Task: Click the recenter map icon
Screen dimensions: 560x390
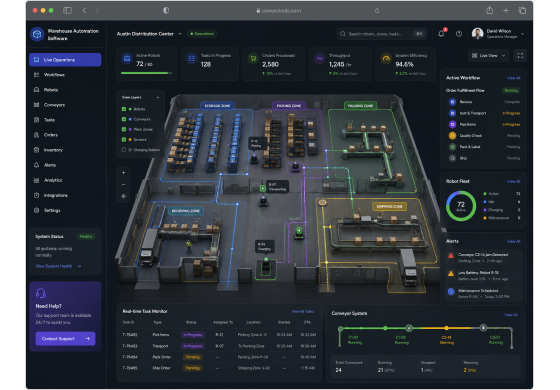Action: click(124, 196)
